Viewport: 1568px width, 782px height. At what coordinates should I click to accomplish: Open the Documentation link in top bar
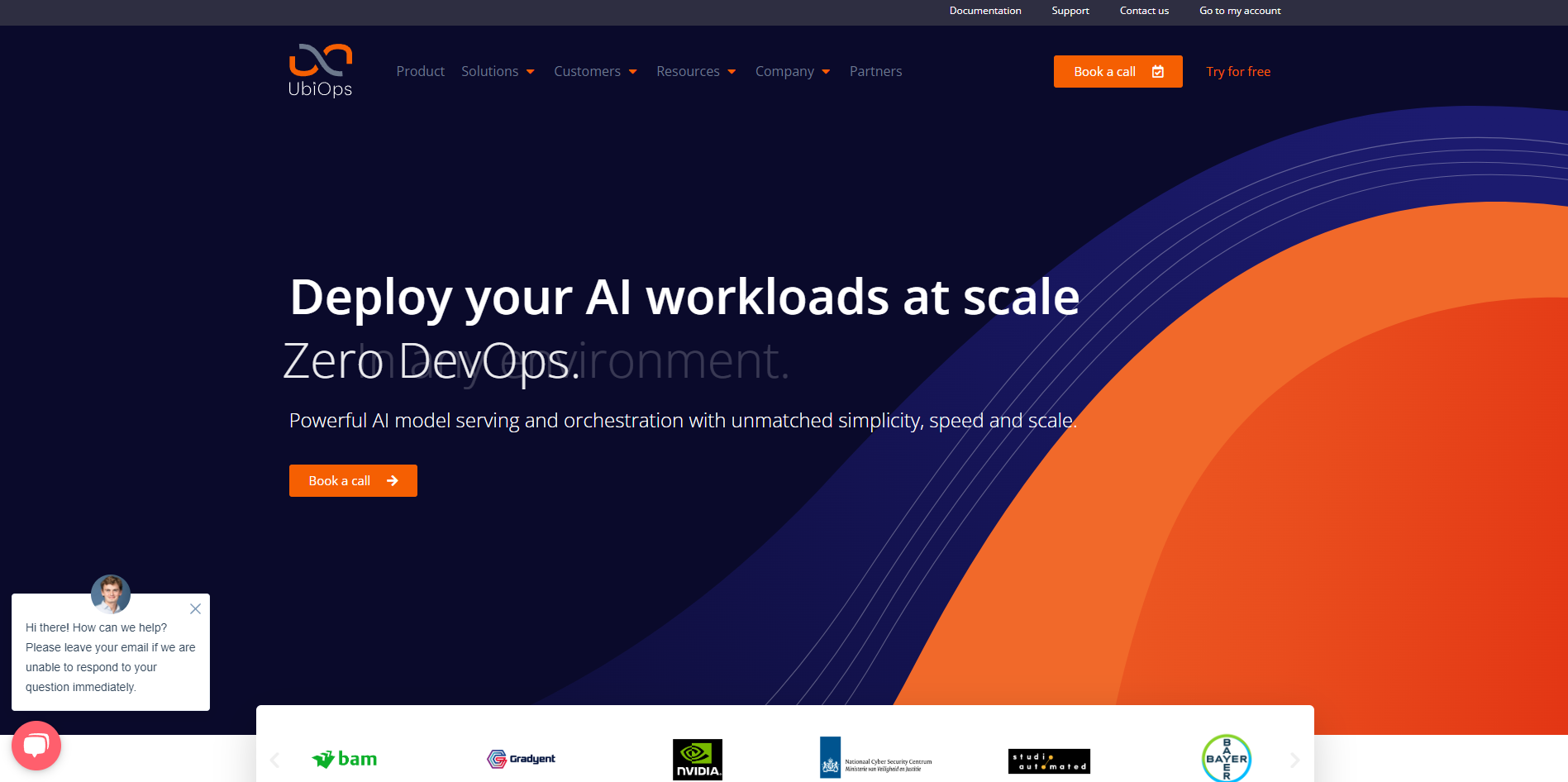point(984,11)
